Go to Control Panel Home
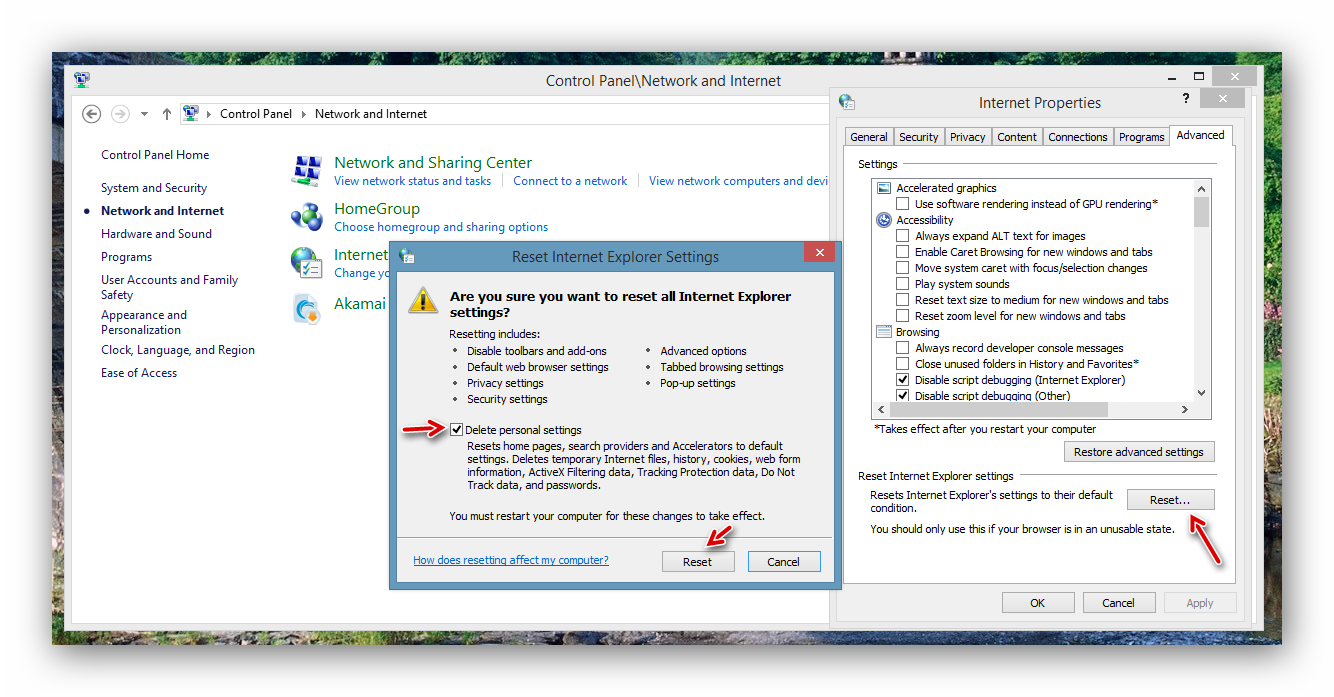Image resolution: width=1334 pixels, height=697 pixels. [x=155, y=155]
